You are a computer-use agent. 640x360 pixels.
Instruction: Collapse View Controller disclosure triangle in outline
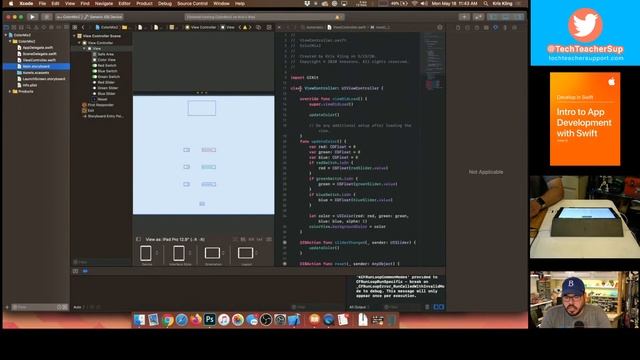pyautogui.click(x=80, y=42)
